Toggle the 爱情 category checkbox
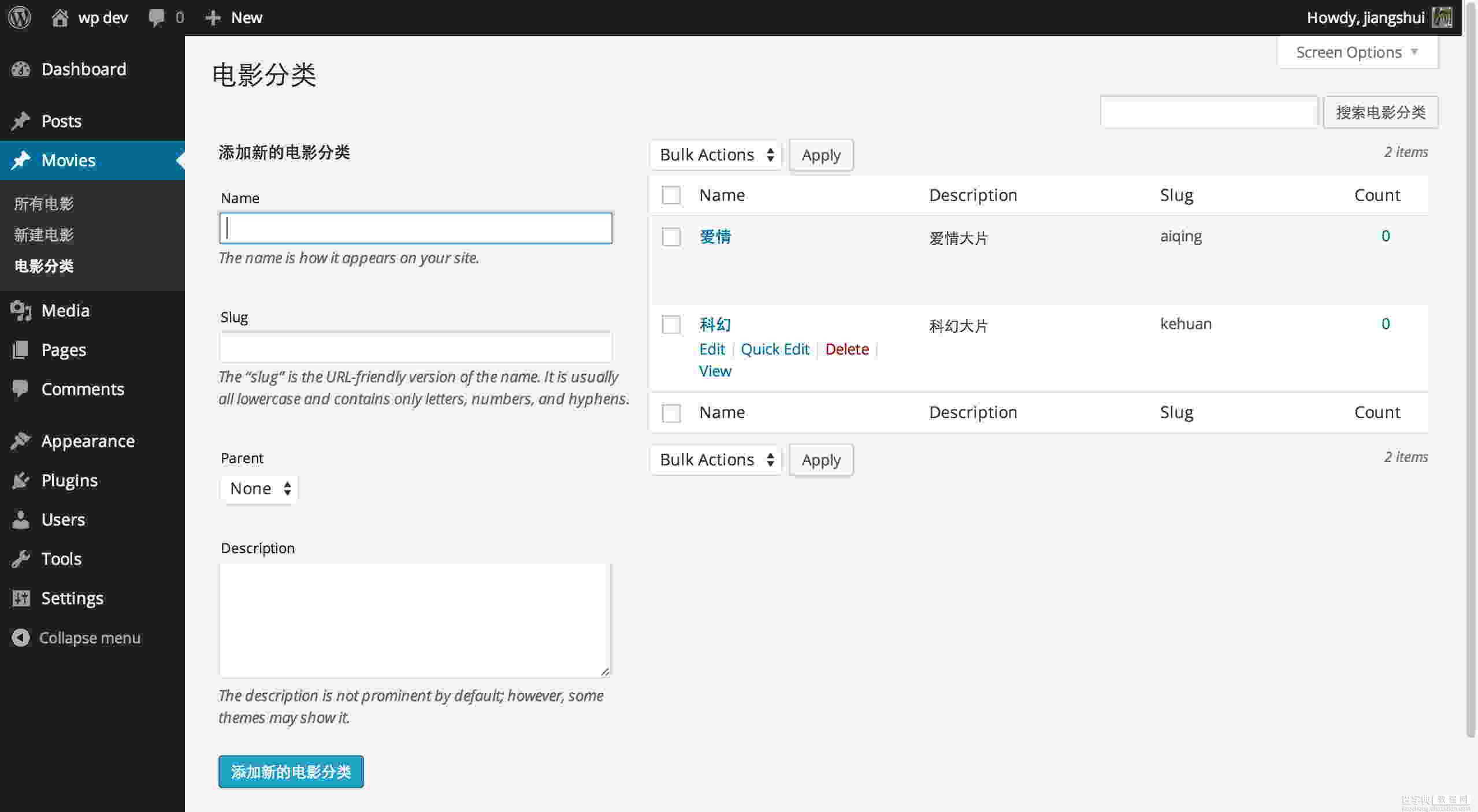 click(670, 235)
